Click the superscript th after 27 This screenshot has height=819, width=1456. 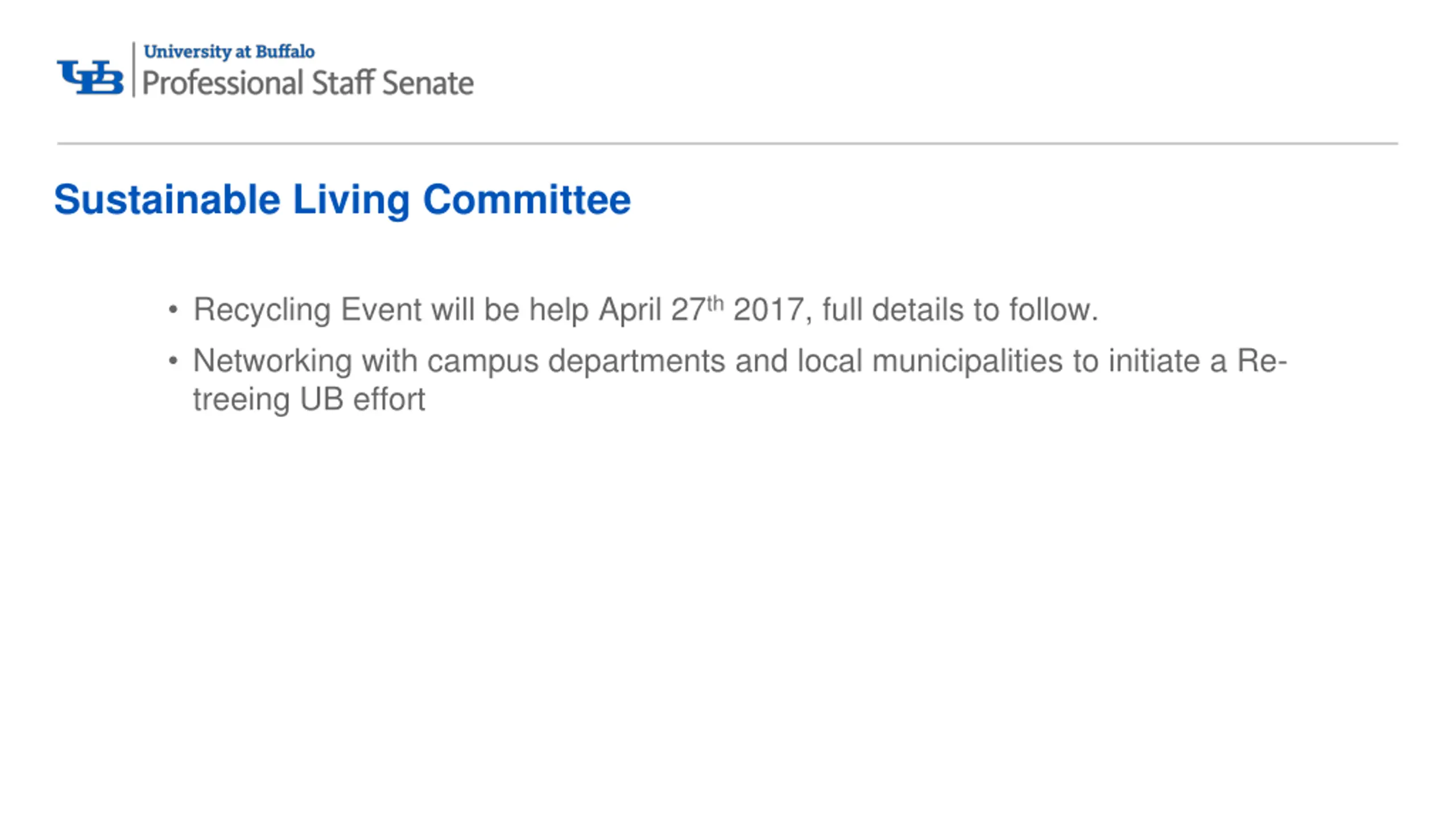(x=715, y=304)
